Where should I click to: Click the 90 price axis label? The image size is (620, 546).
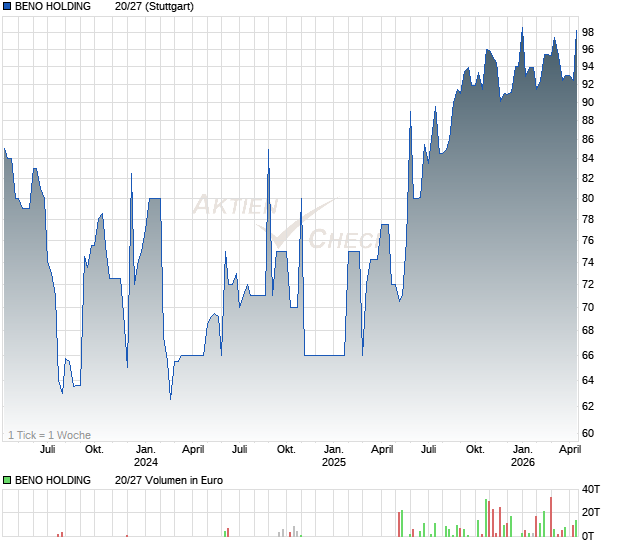[588, 102]
